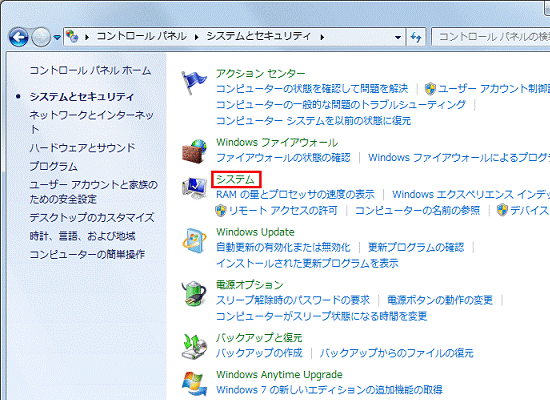550x400 pixels.
Task: Open ファイアウォールの状態の確認 link
Action: (x=283, y=158)
